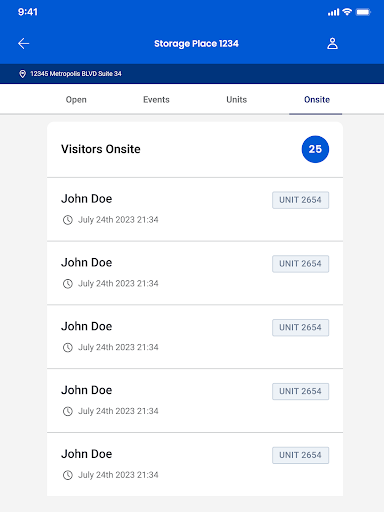Open the 12345 Metropolis BLVD address
The image size is (384, 512).
(x=76, y=74)
